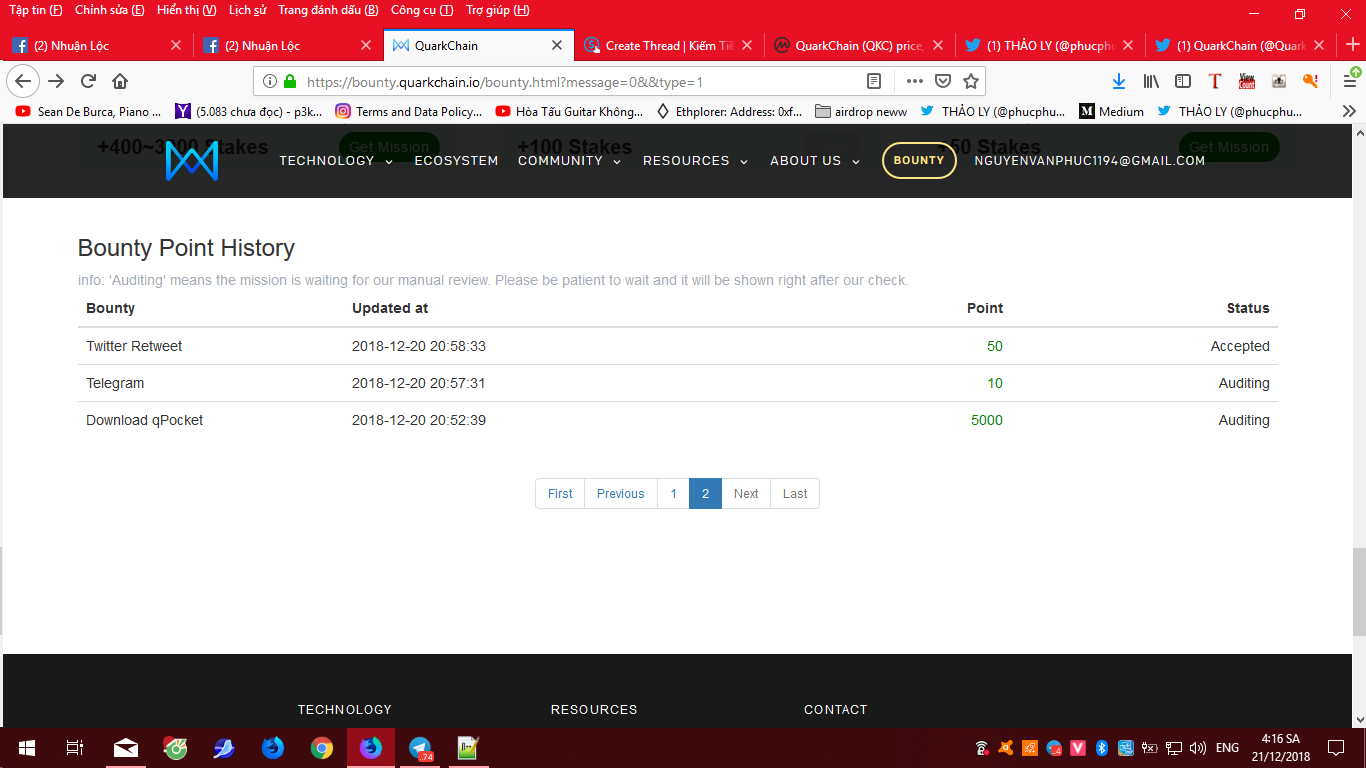Go to the First page of history
This screenshot has height=768, width=1366.
560,494
